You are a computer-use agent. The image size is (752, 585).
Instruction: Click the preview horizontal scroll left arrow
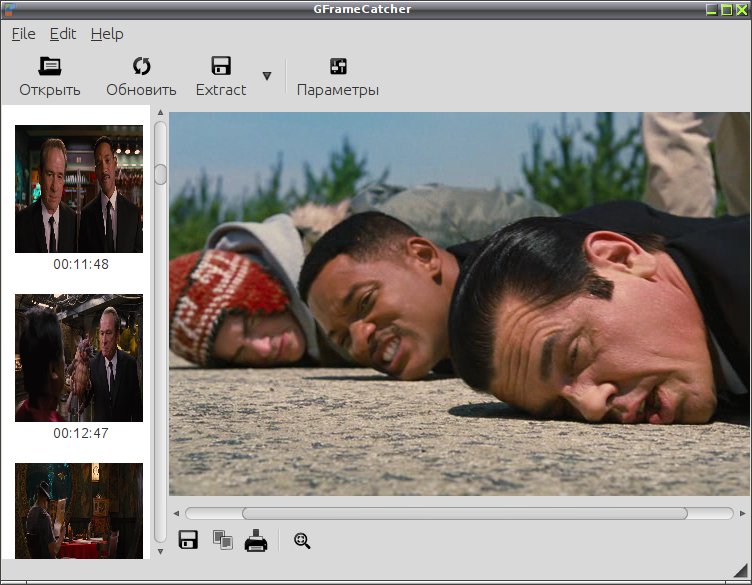point(176,513)
